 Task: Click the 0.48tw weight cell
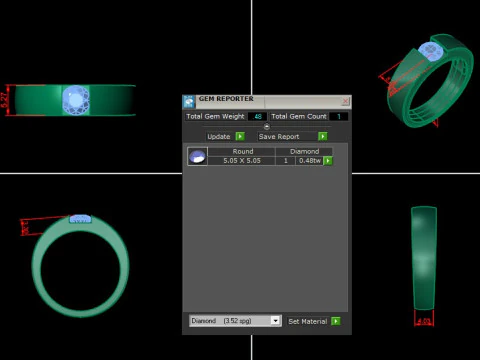pos(309,161)
